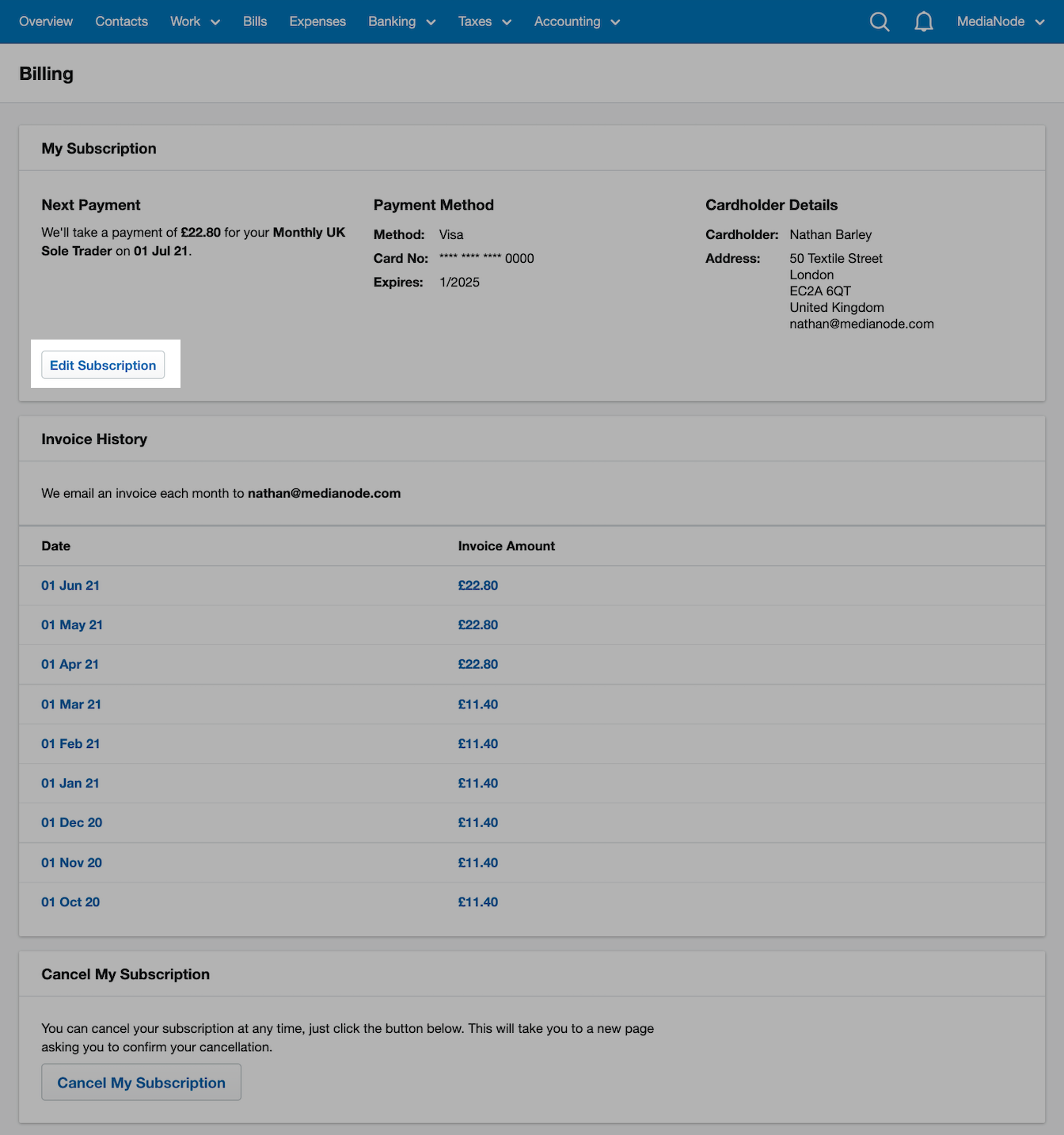The height and width of the screenshot is (1135, 1064).
Task: Open the Expenses section
Action: coord(317,21)
